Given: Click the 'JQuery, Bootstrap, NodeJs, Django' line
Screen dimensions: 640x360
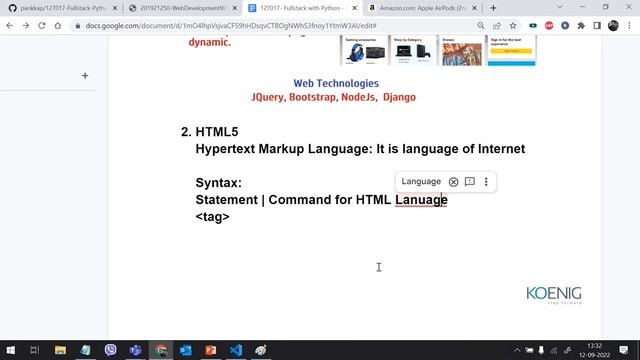Looking at the screenshot, I should (x=333, y=97).
